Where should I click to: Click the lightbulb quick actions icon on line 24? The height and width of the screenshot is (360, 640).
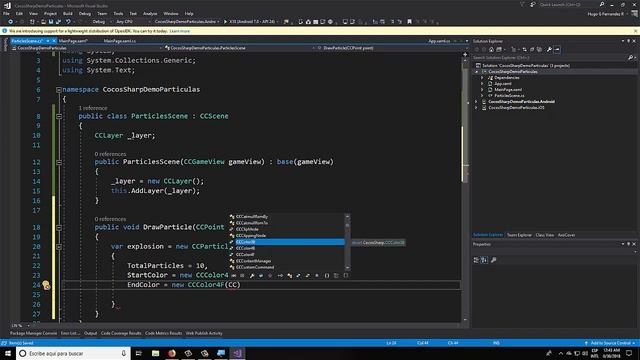click(46, 284)
